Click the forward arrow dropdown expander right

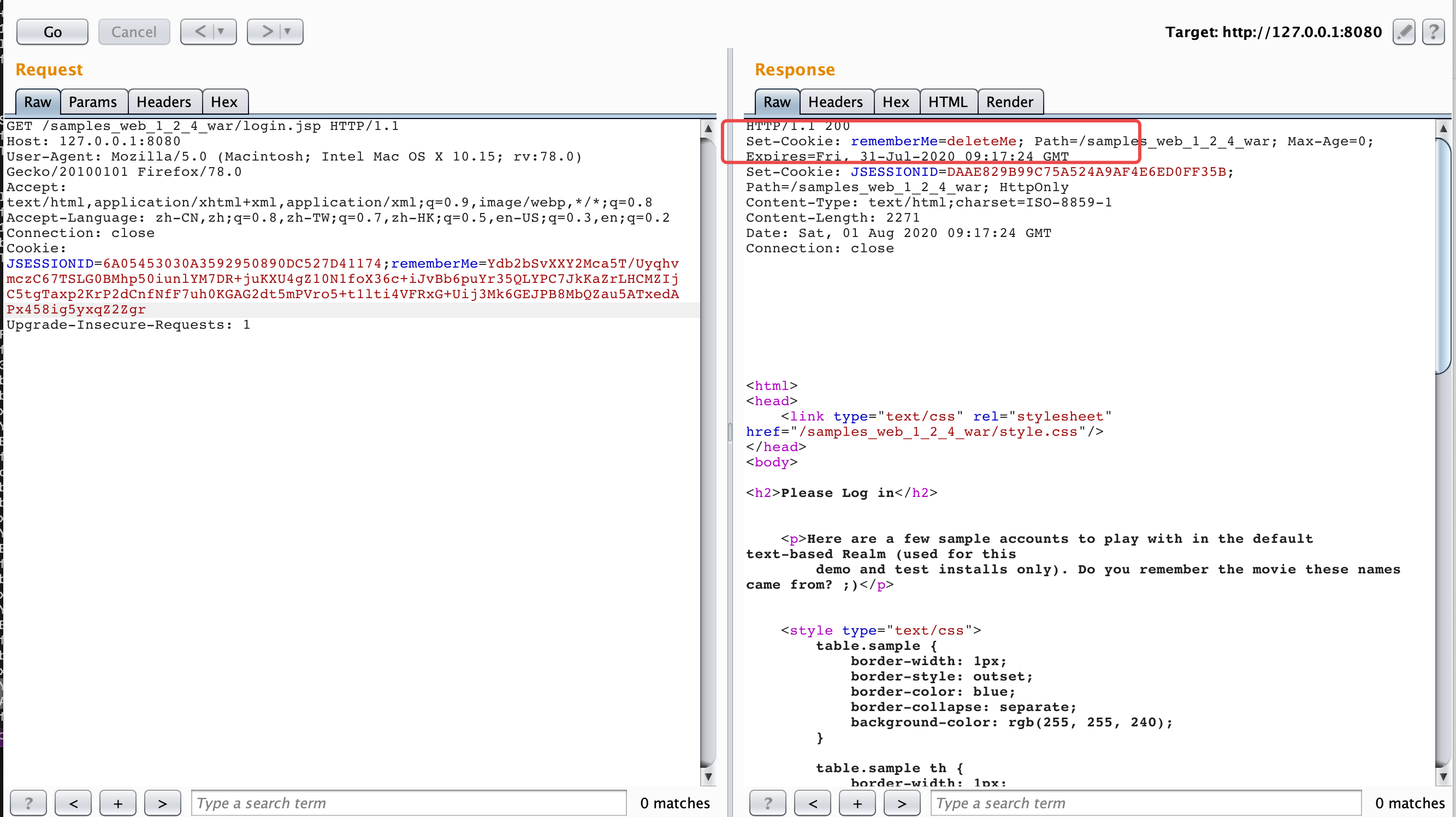[x=289, y=32]
